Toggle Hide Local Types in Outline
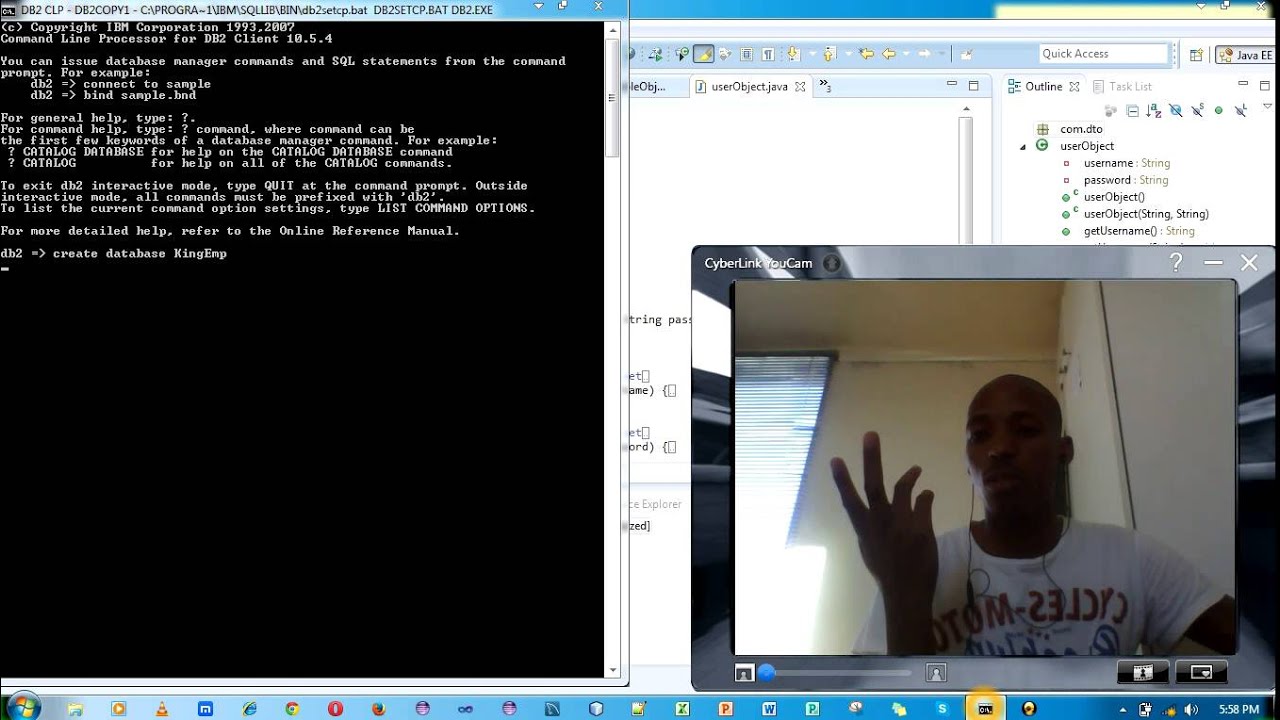Image resolution: width=1280 pixels, height=720 pixels. point(1241,111)
